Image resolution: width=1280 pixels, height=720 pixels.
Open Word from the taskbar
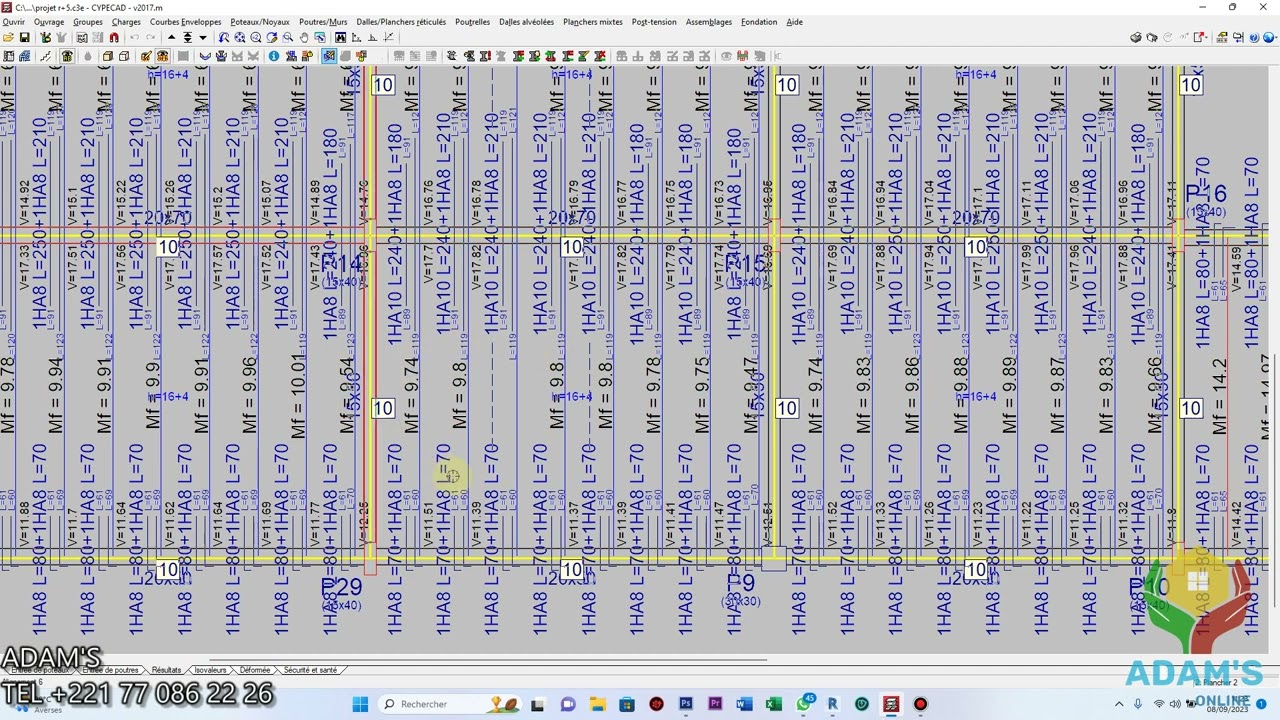[744, 704]
